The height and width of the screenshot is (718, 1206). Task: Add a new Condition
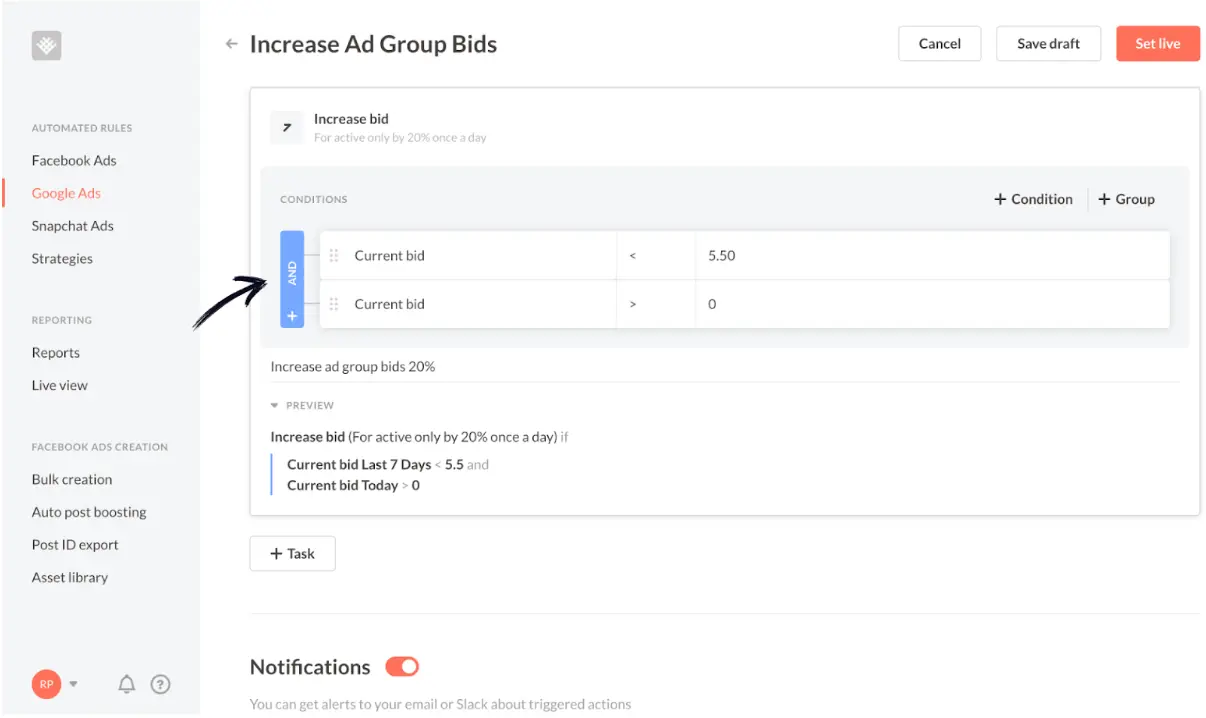(x=1032, y=198)
